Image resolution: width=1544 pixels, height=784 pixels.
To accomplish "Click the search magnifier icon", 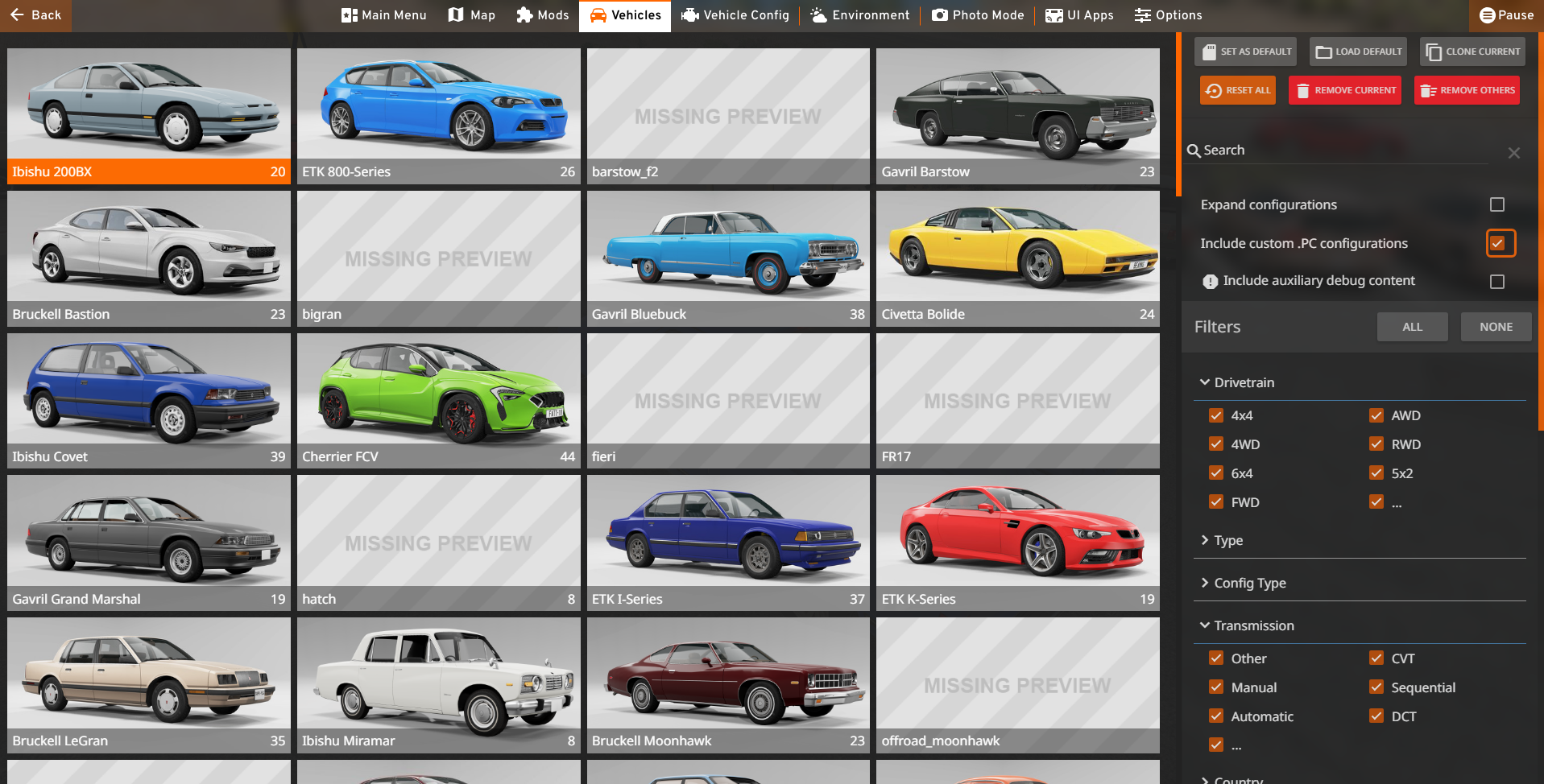I will 1194,151.
